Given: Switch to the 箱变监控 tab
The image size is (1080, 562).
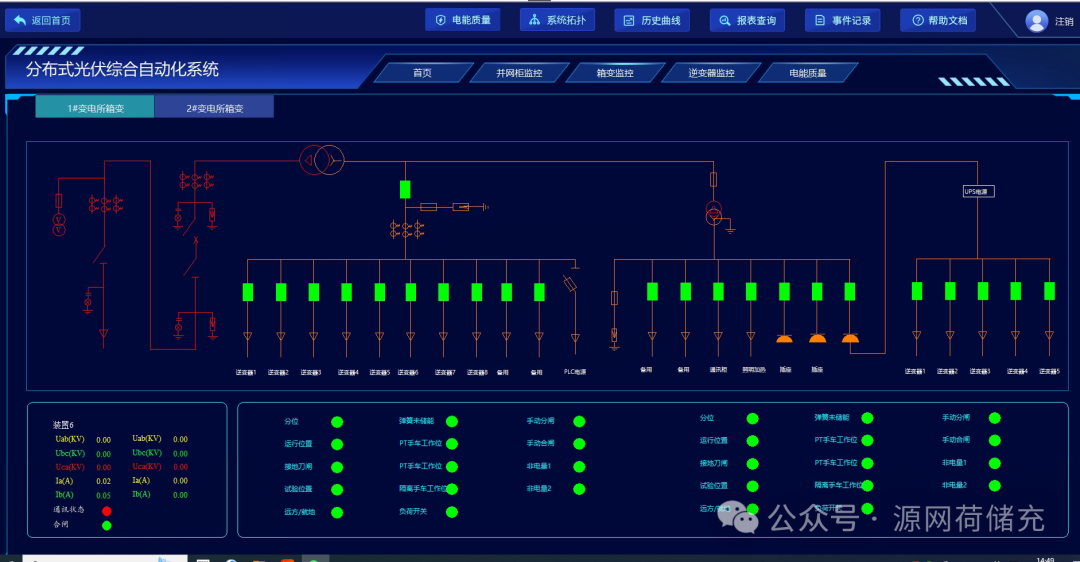Looking at the screenshot, I should coord(615,72).
